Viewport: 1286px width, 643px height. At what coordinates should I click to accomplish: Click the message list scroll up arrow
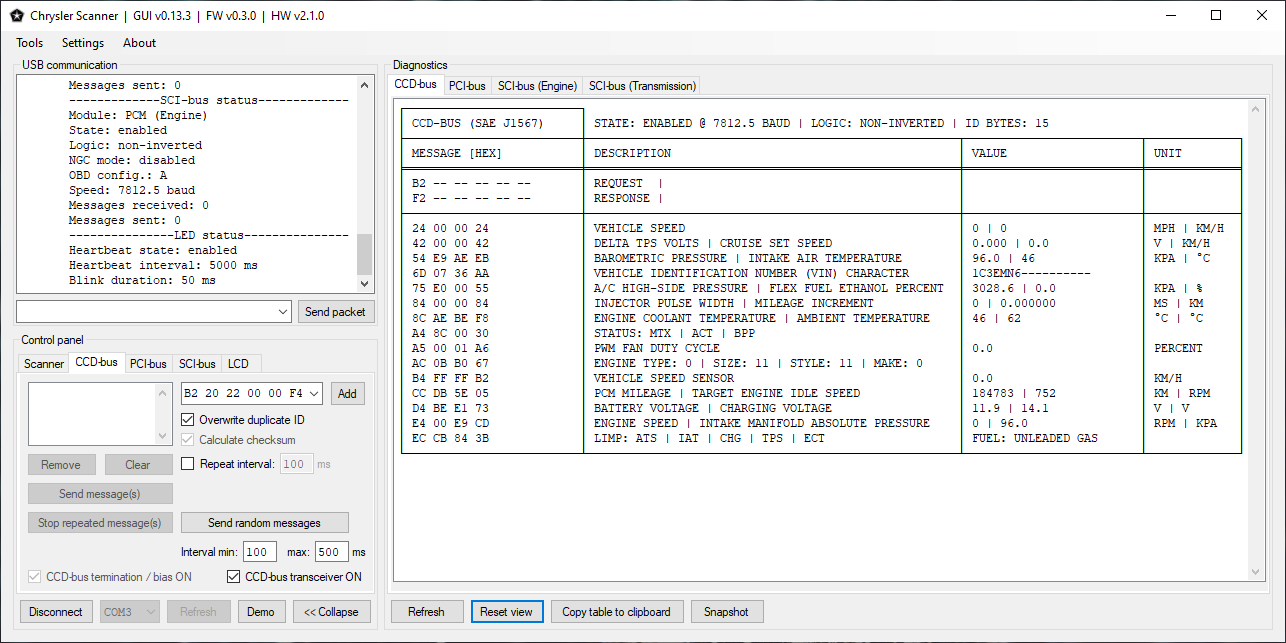[165, 392]
